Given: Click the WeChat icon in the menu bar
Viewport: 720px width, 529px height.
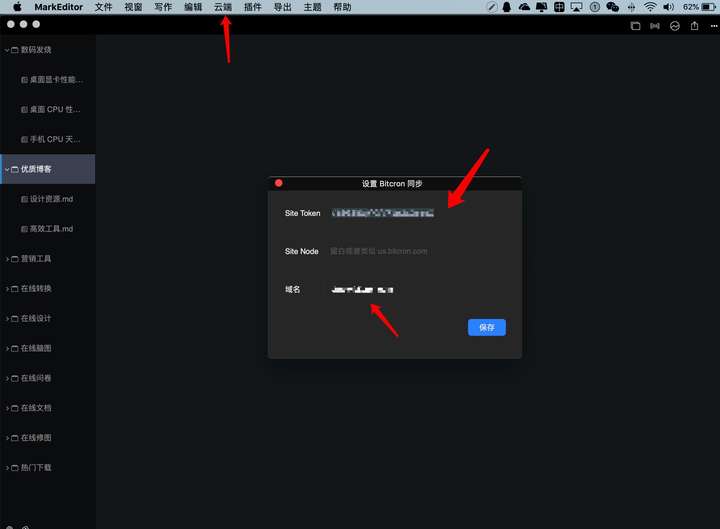Looking at the screenshot, I should point(612,7).
